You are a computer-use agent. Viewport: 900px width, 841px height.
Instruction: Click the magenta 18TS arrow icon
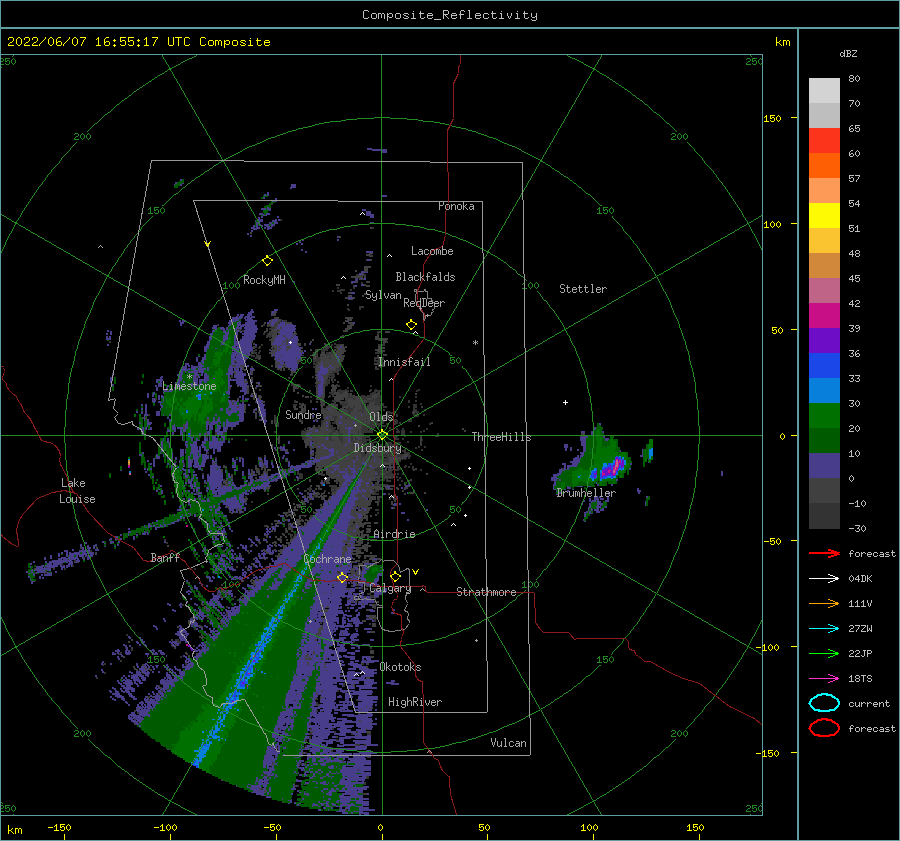click(824, 679)
